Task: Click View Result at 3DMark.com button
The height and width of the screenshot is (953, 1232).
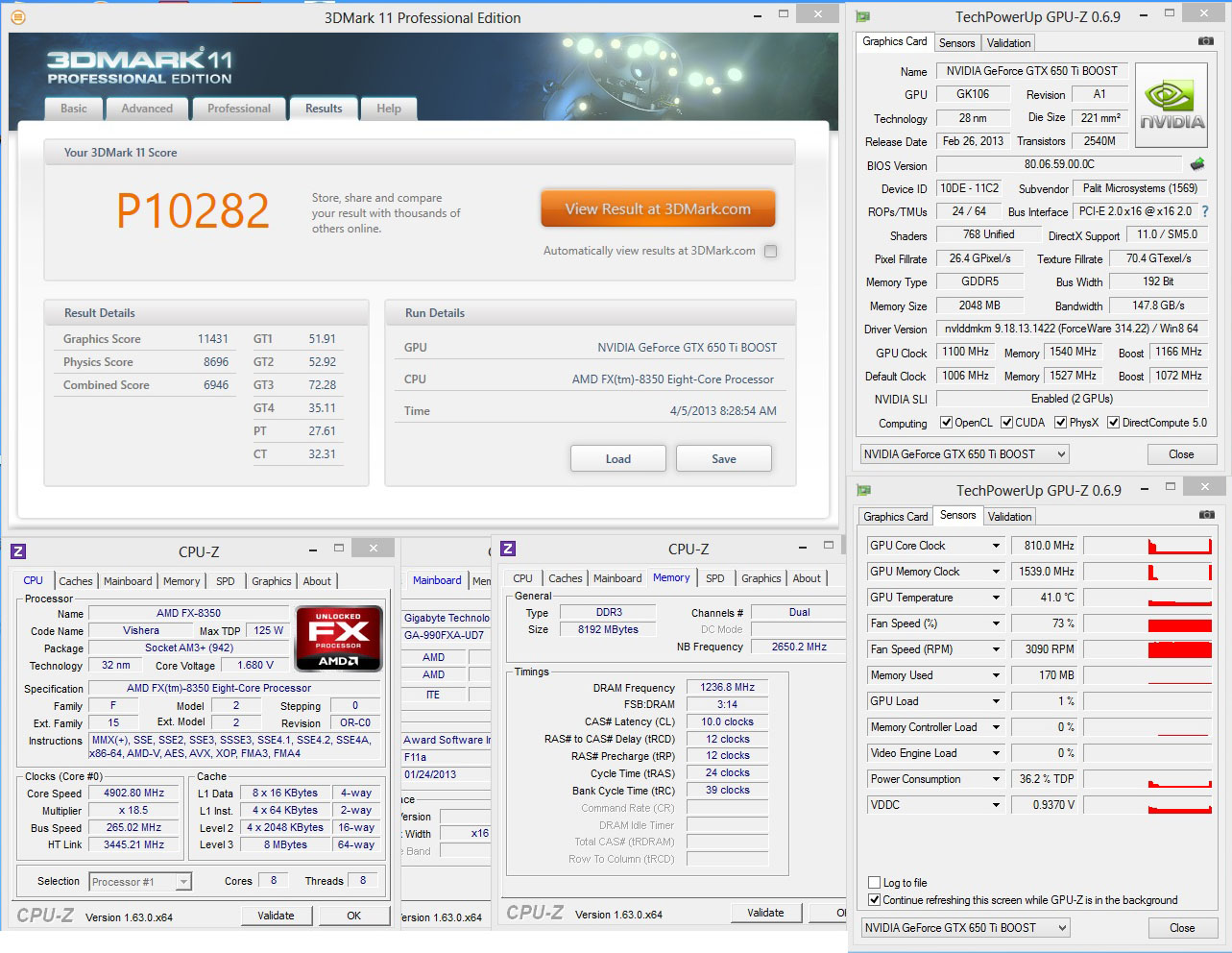Action: [658, 208]
